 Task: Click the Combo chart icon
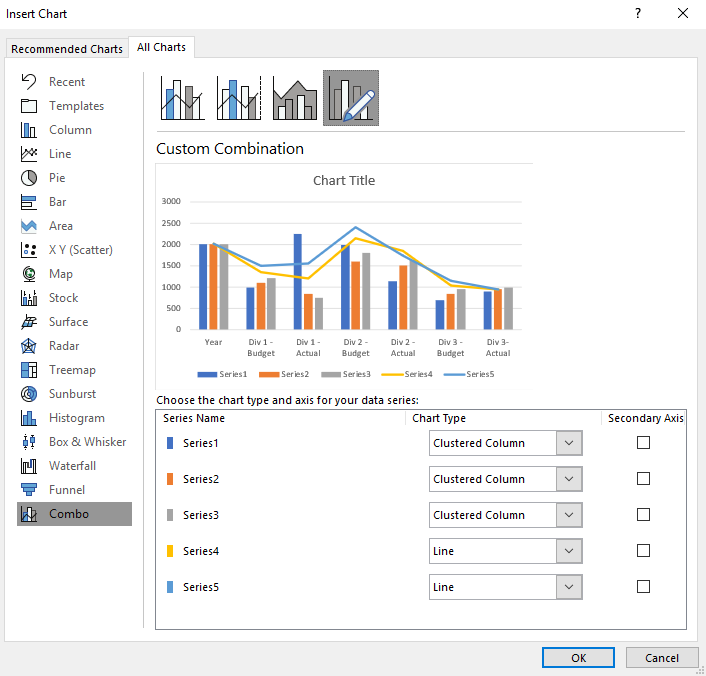[x=29, y=514]
